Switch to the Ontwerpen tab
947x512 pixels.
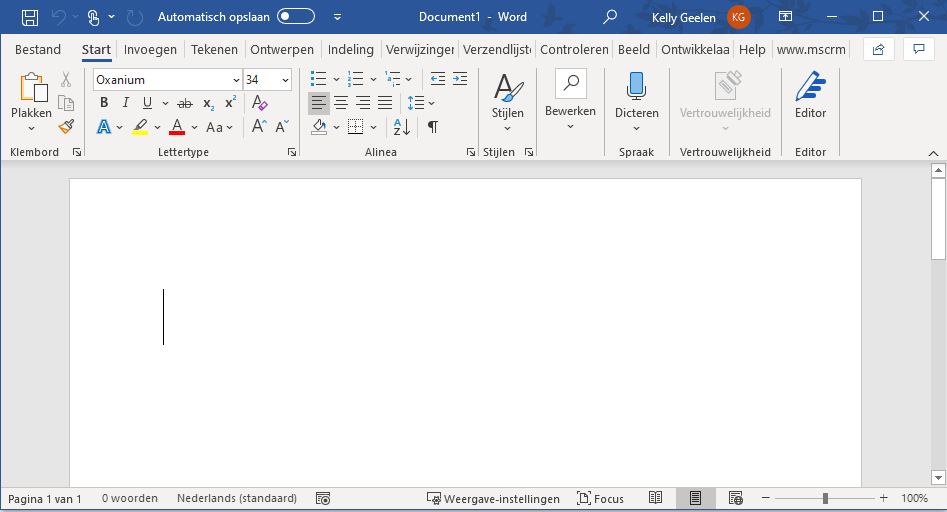(x=282, y=50)
